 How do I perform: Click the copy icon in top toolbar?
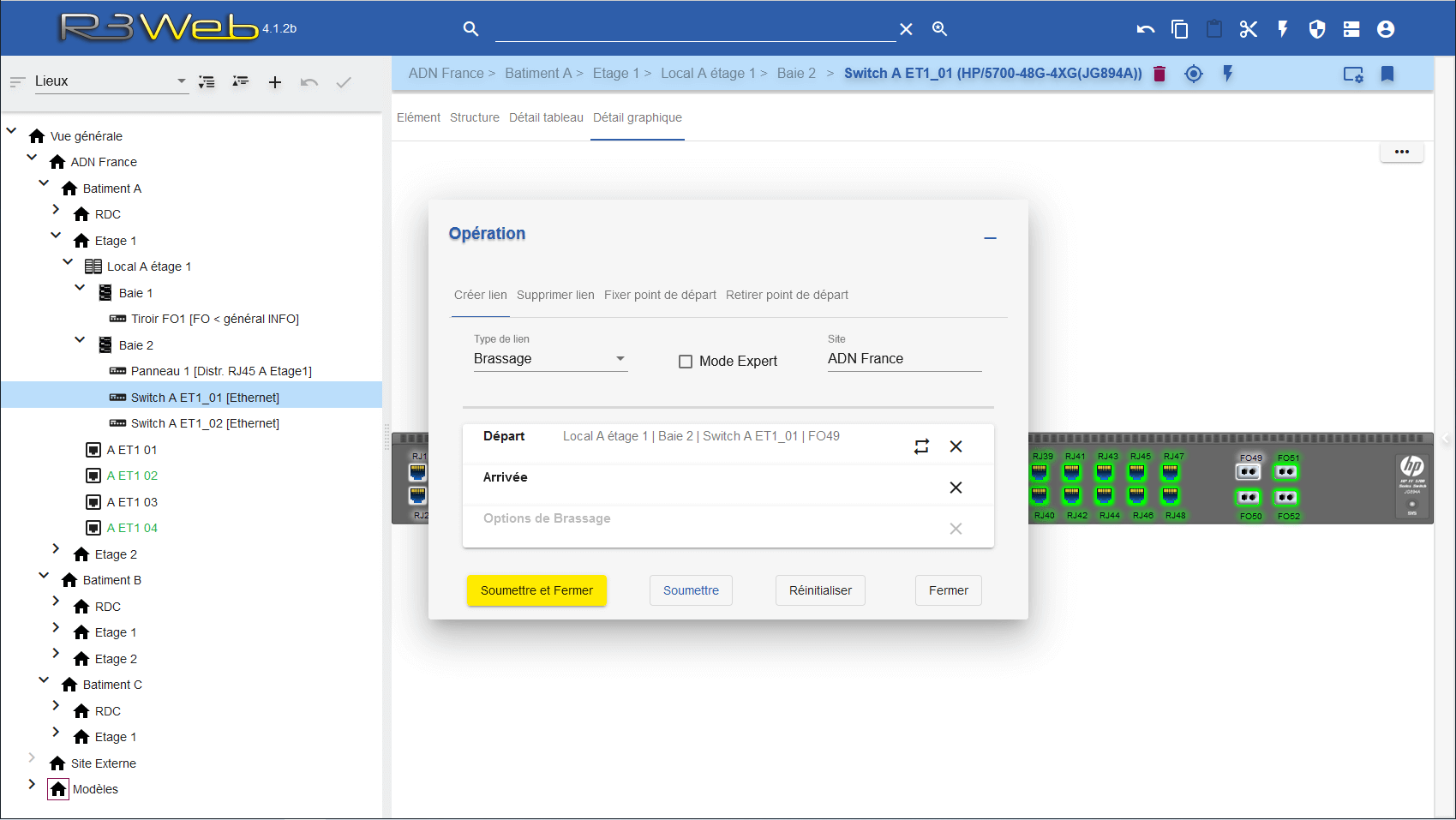coord(1179,29)
